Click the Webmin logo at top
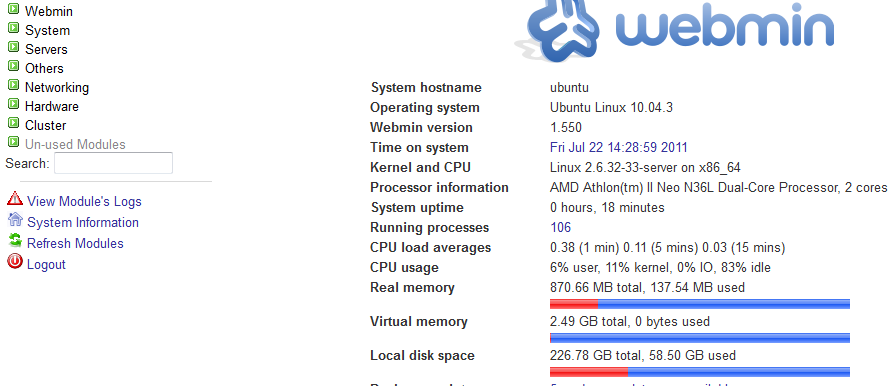Image resolution: width=891 pixels, height=386 pixels. coord(675,28)
